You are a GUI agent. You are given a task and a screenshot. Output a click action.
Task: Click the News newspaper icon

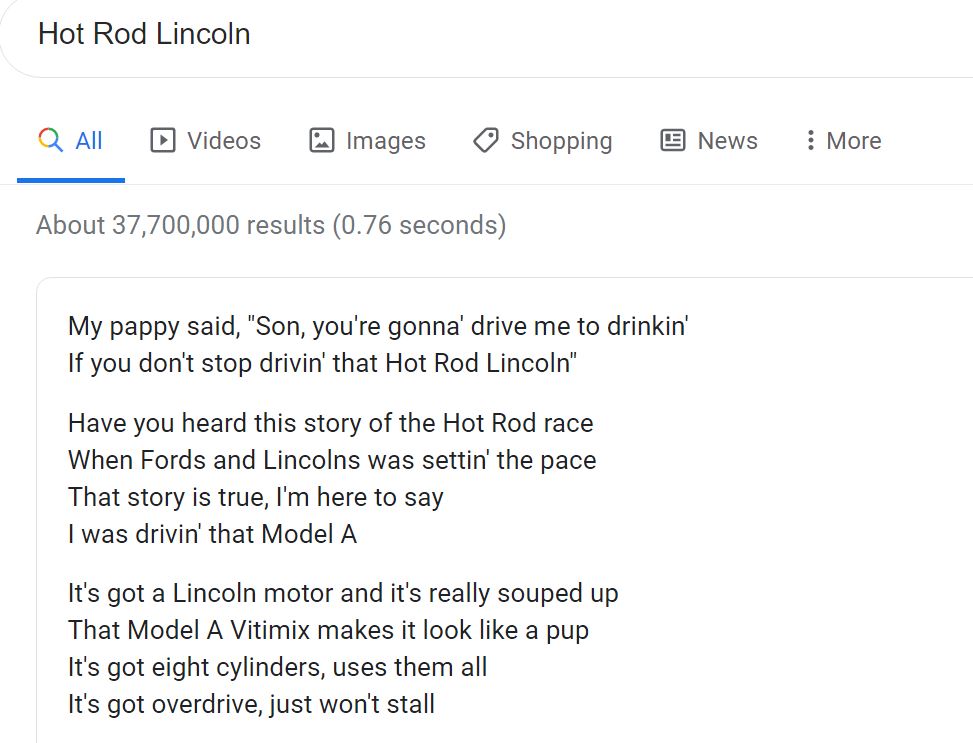click(673, 140)
